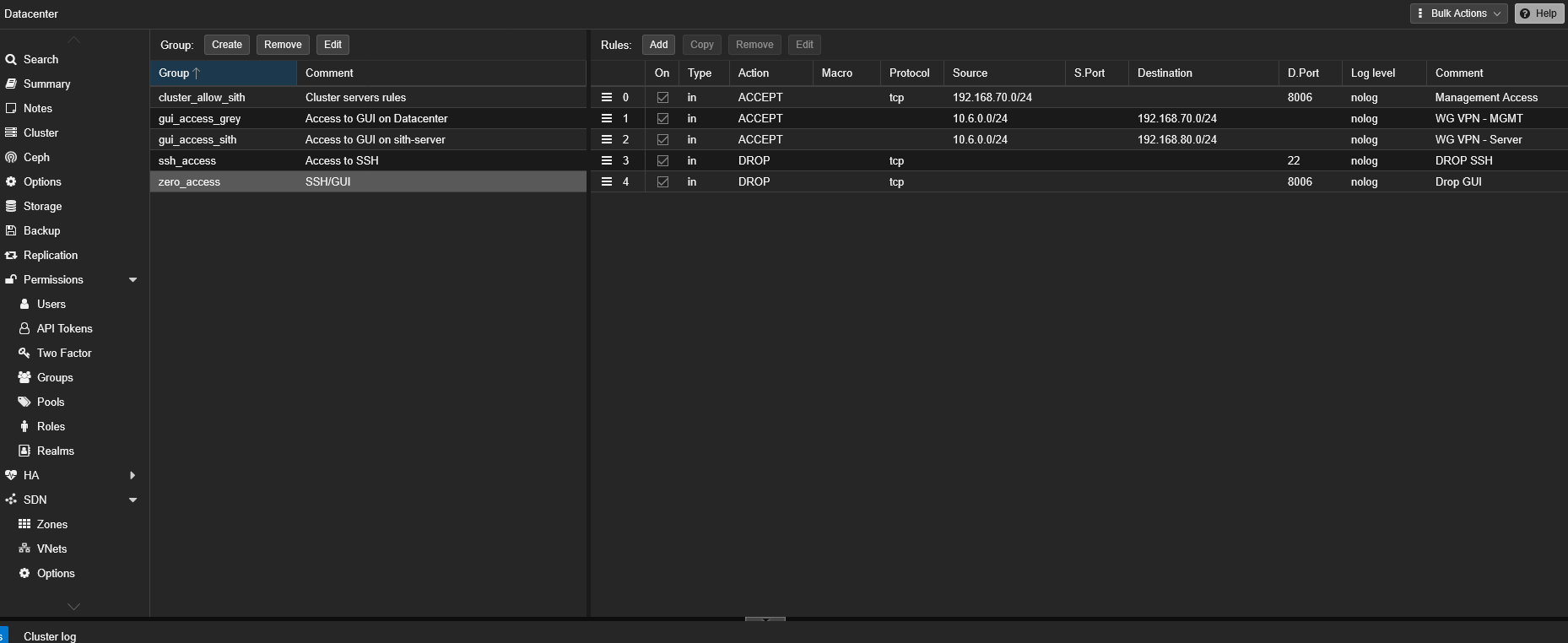
Task: Click the Storage database icon
Action: [11, 207]
